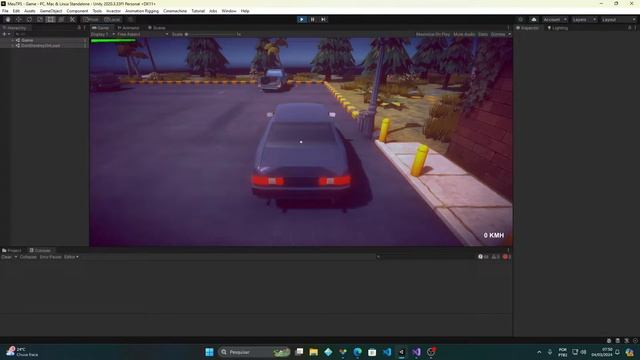Viewport: 640px width, 360px height.
Task: Open the Free Aspect dropdown
Action: pos(143,34)
